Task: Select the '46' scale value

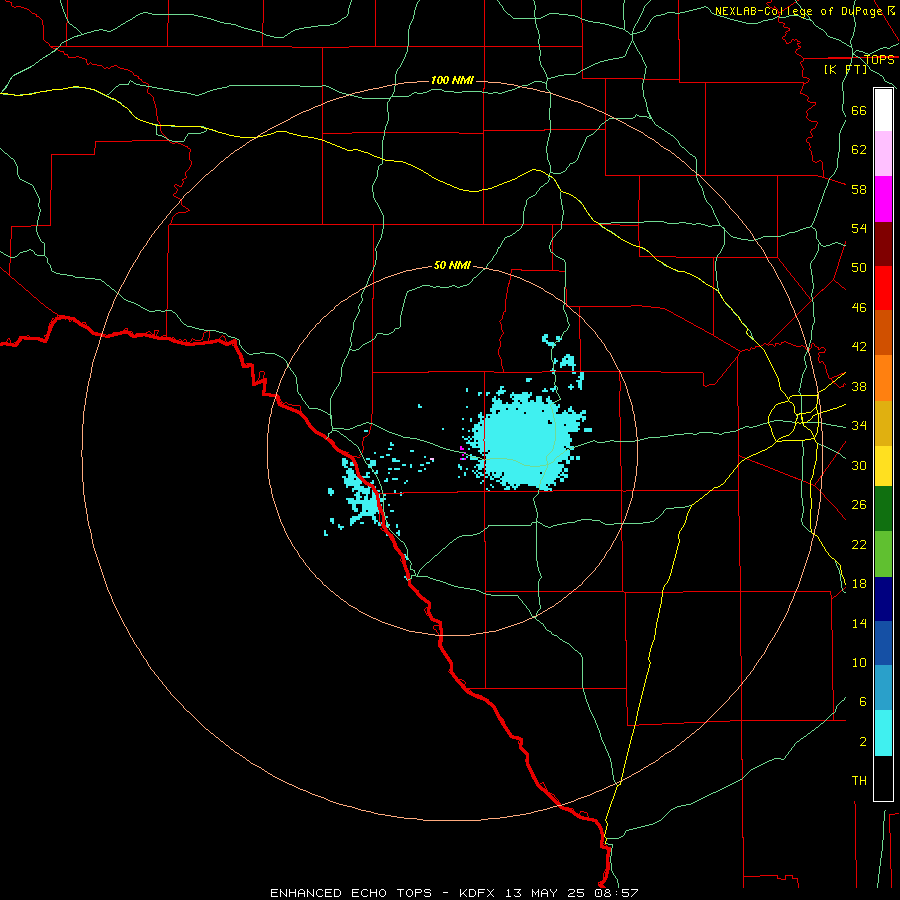Action: tap(859, 308)
